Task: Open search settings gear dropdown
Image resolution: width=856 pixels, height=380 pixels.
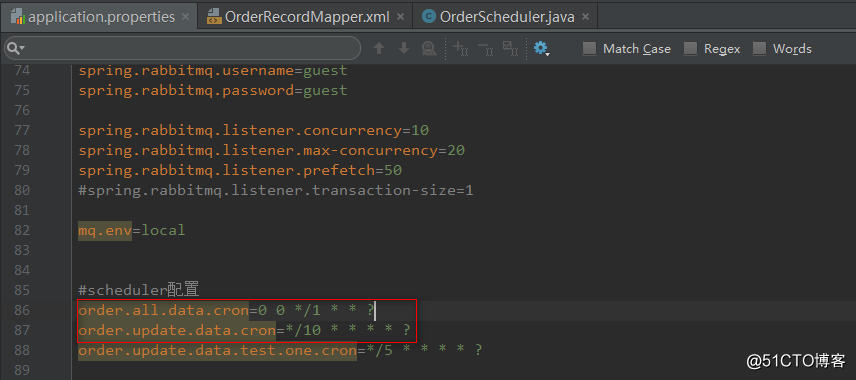Action: coord(541,49)
